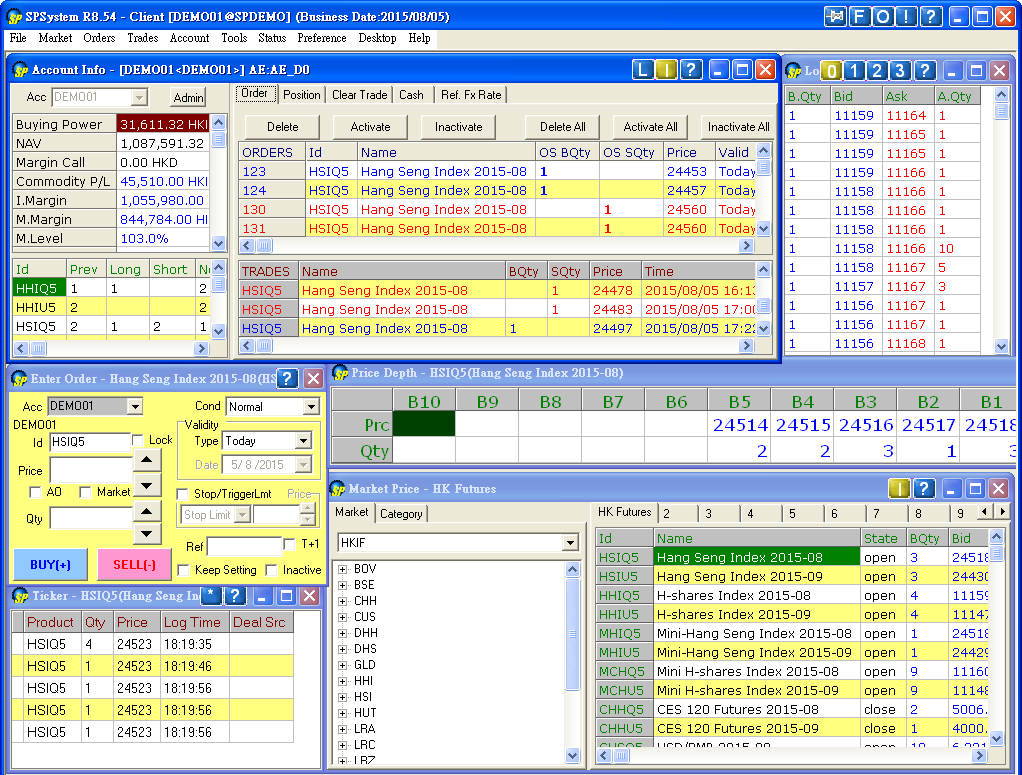The height and width of the screenshot is (775, 1022).
Task: Click the F icon in main title bar
Action: (859, 16)
